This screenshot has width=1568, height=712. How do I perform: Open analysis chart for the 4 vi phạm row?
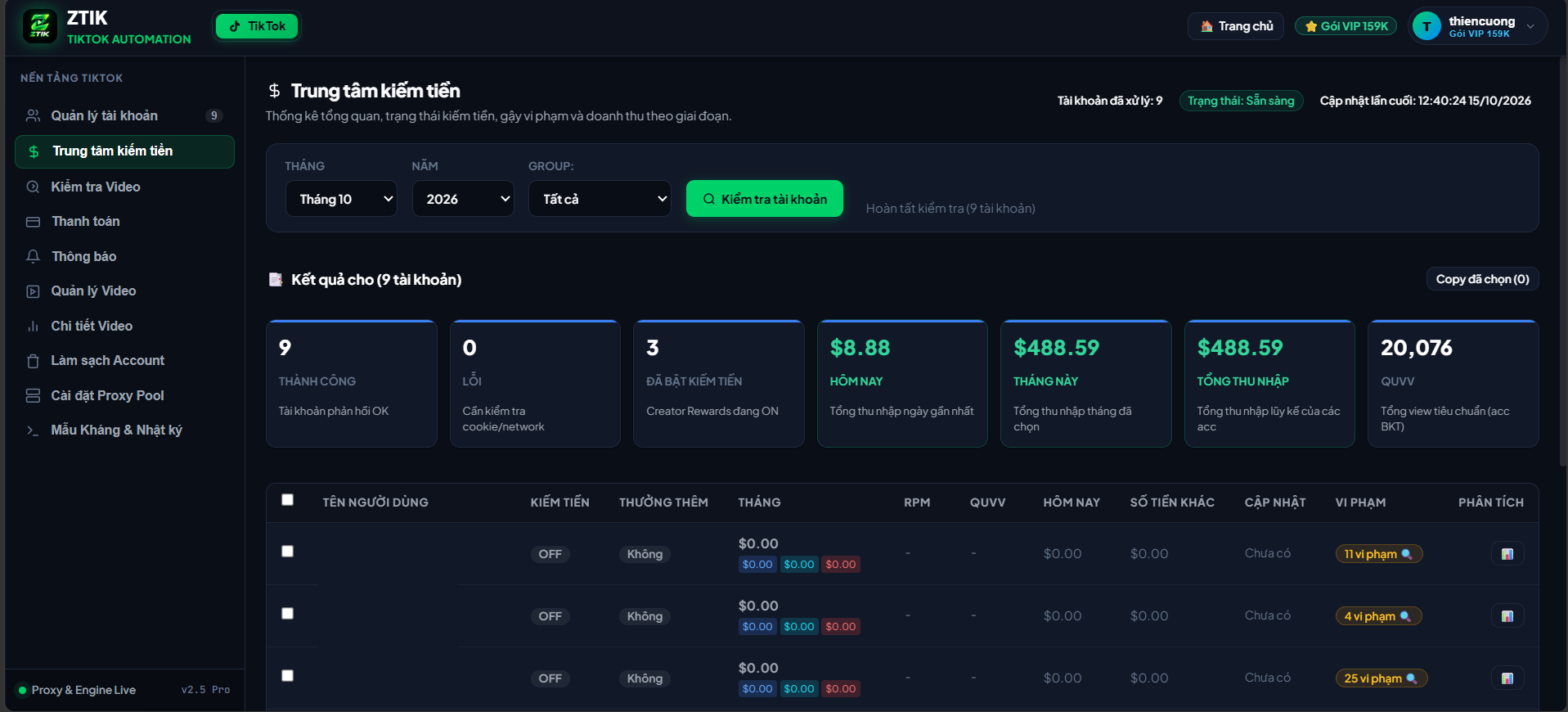pos(1507,616)
